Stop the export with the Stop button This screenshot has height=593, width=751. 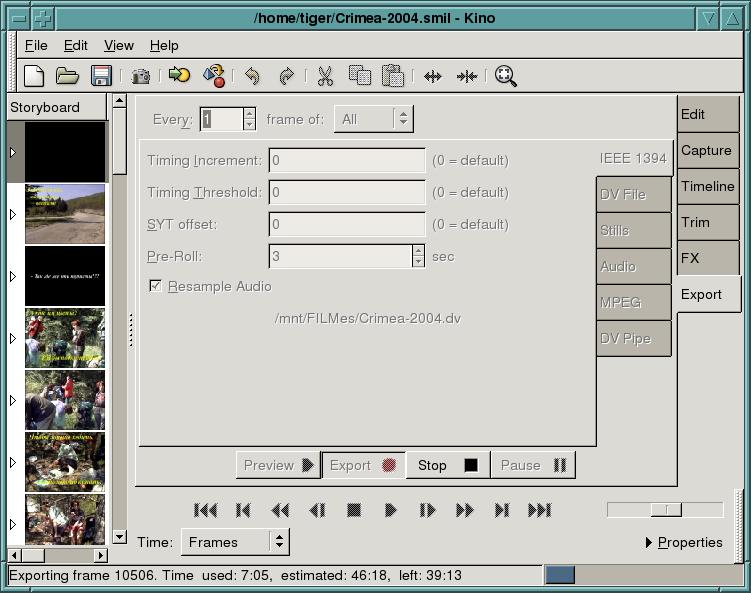click(447, 465)
